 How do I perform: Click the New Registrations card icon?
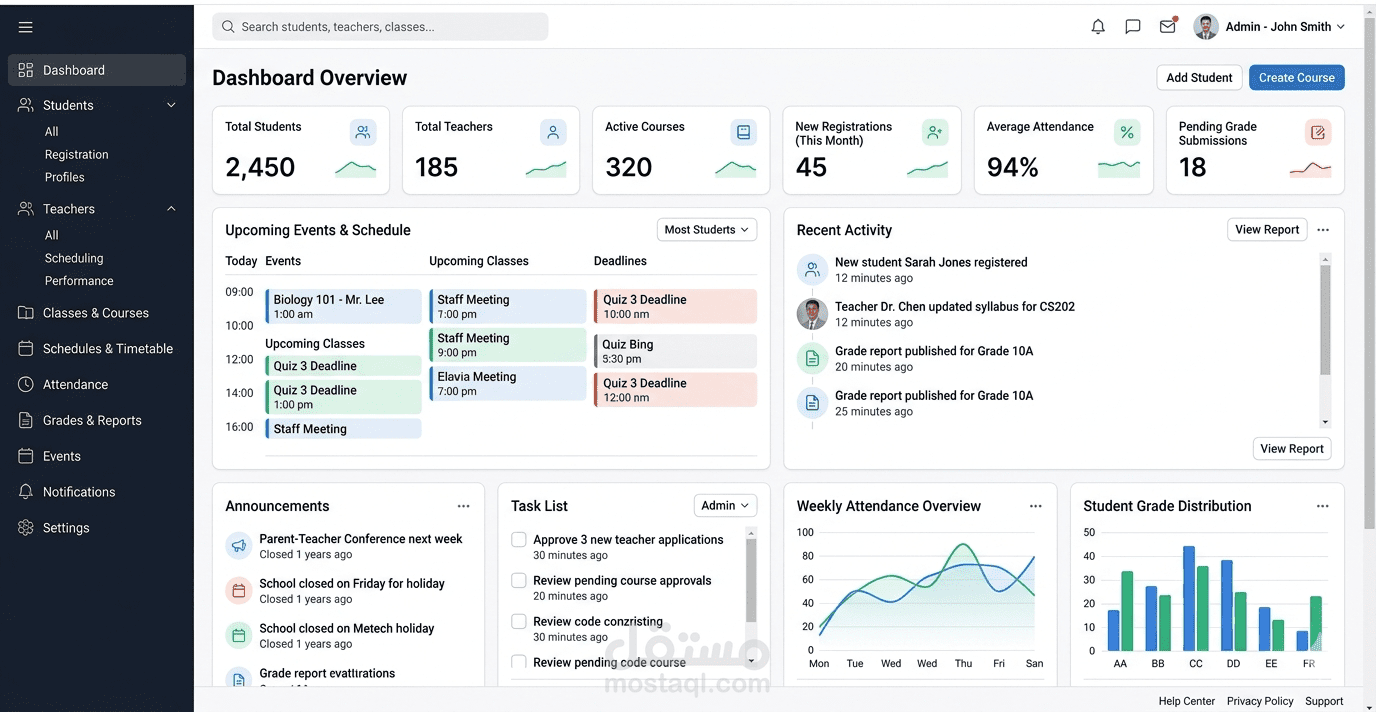(935, 132)
